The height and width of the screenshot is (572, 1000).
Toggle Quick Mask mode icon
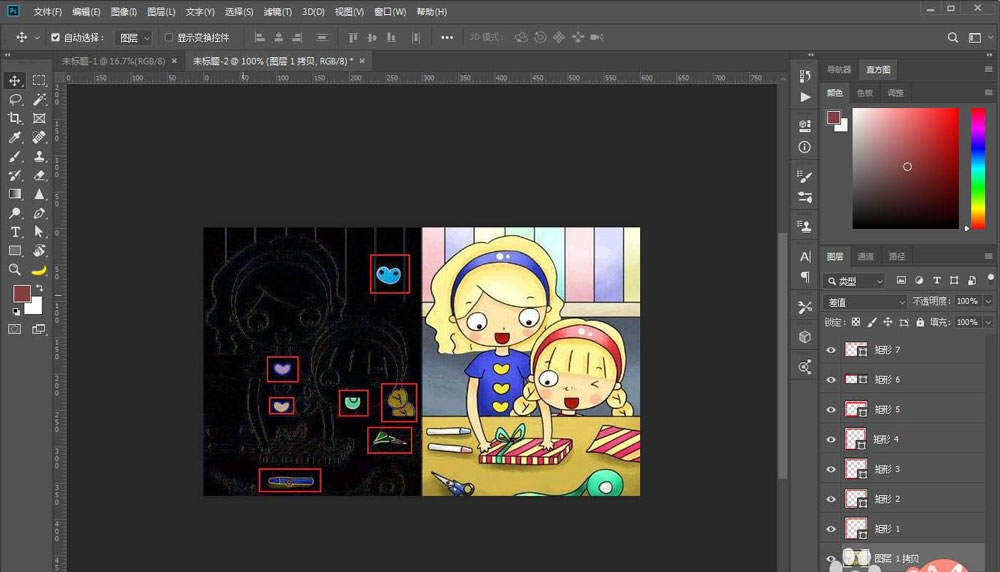pyautogui.click(x=15, y=329)
